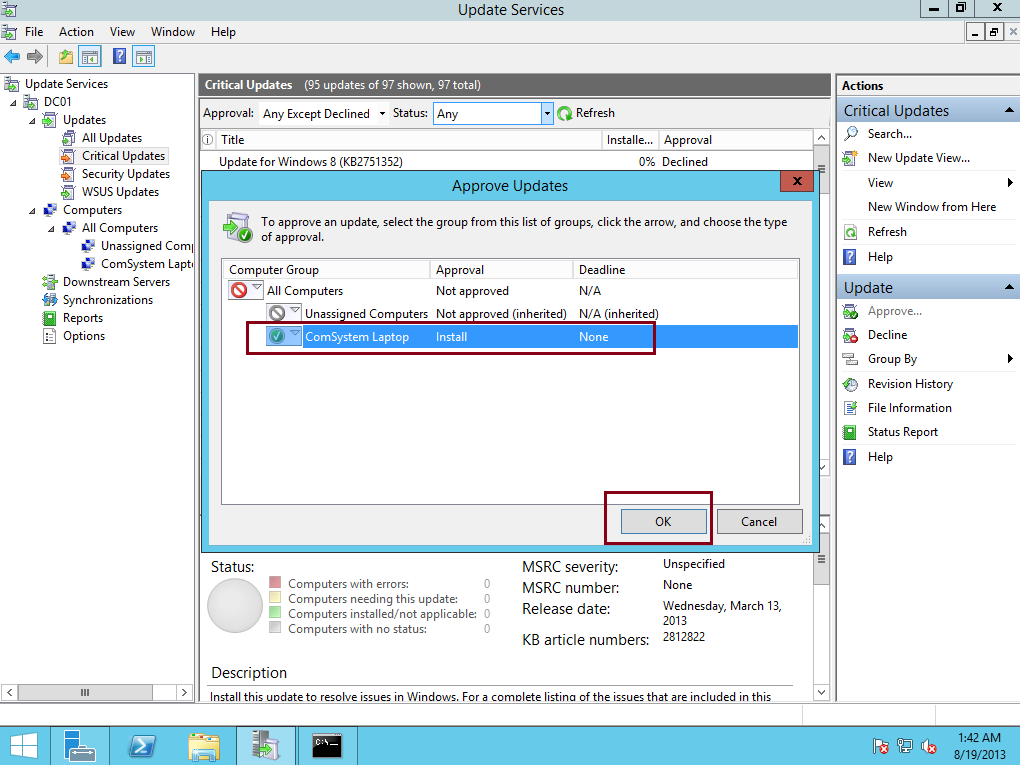Image resolution: width=1020 pixels, height=765 pixels.
Task: Click the Revision History icon
Action: coord(850,384)
